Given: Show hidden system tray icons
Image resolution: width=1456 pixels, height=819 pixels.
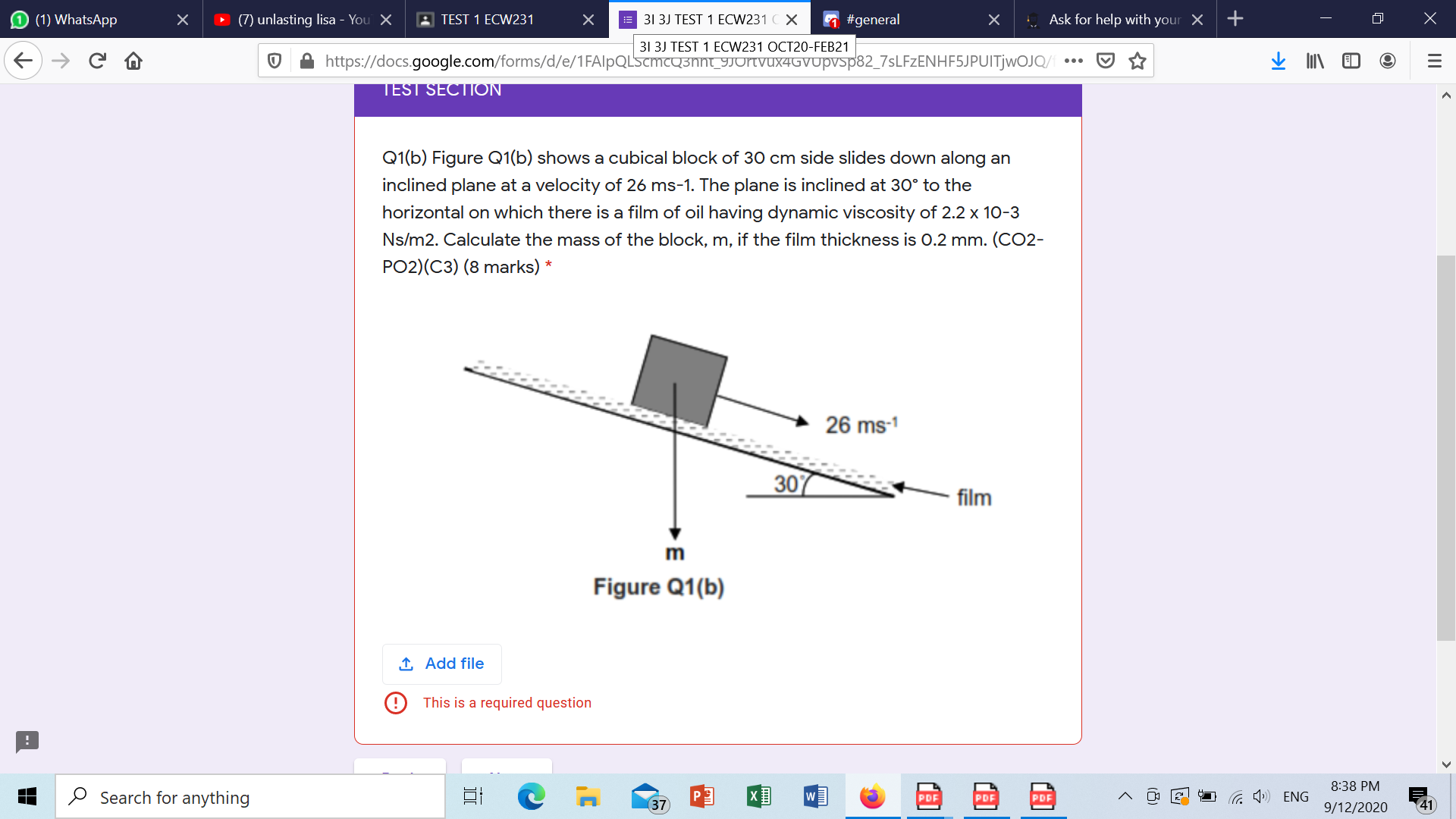Looking at the screenshot, I should tap(1125, 796).
